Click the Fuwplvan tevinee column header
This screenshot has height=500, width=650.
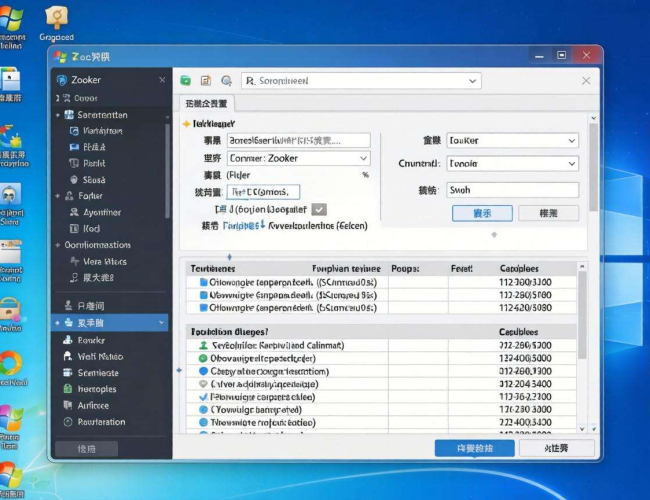(346, 269)
